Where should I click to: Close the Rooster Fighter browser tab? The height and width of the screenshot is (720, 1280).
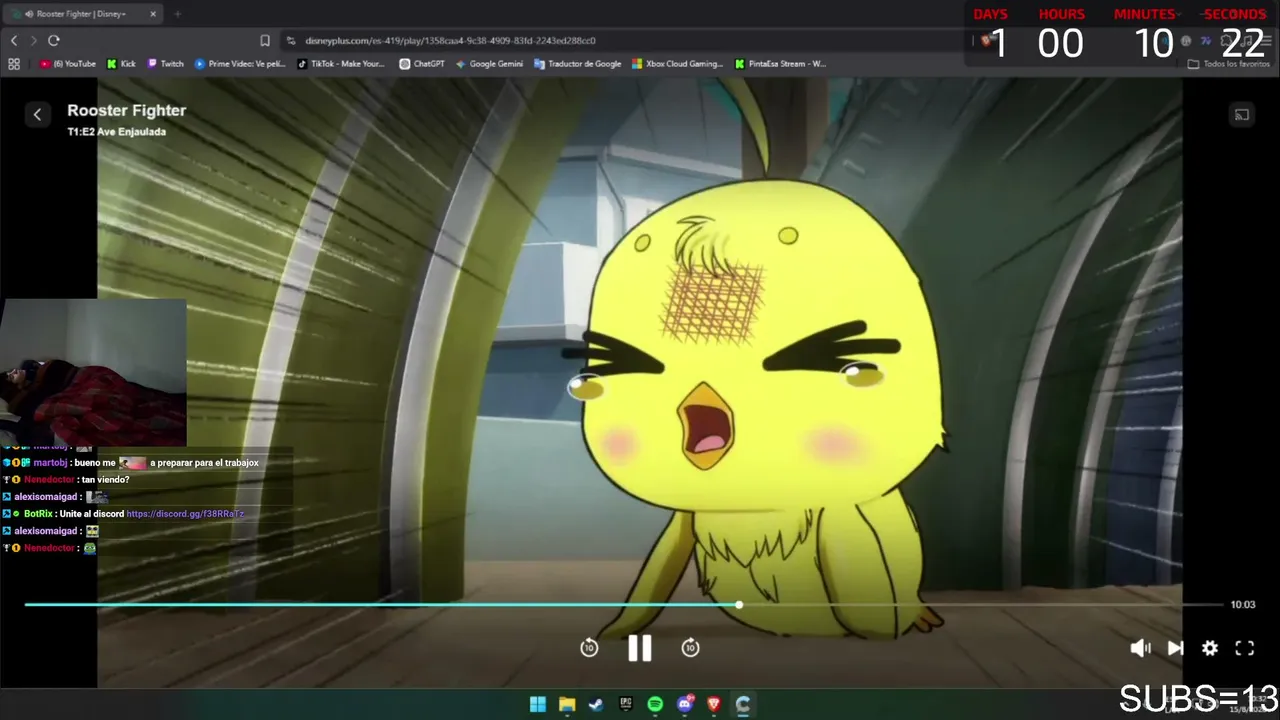tap(153, 14)
